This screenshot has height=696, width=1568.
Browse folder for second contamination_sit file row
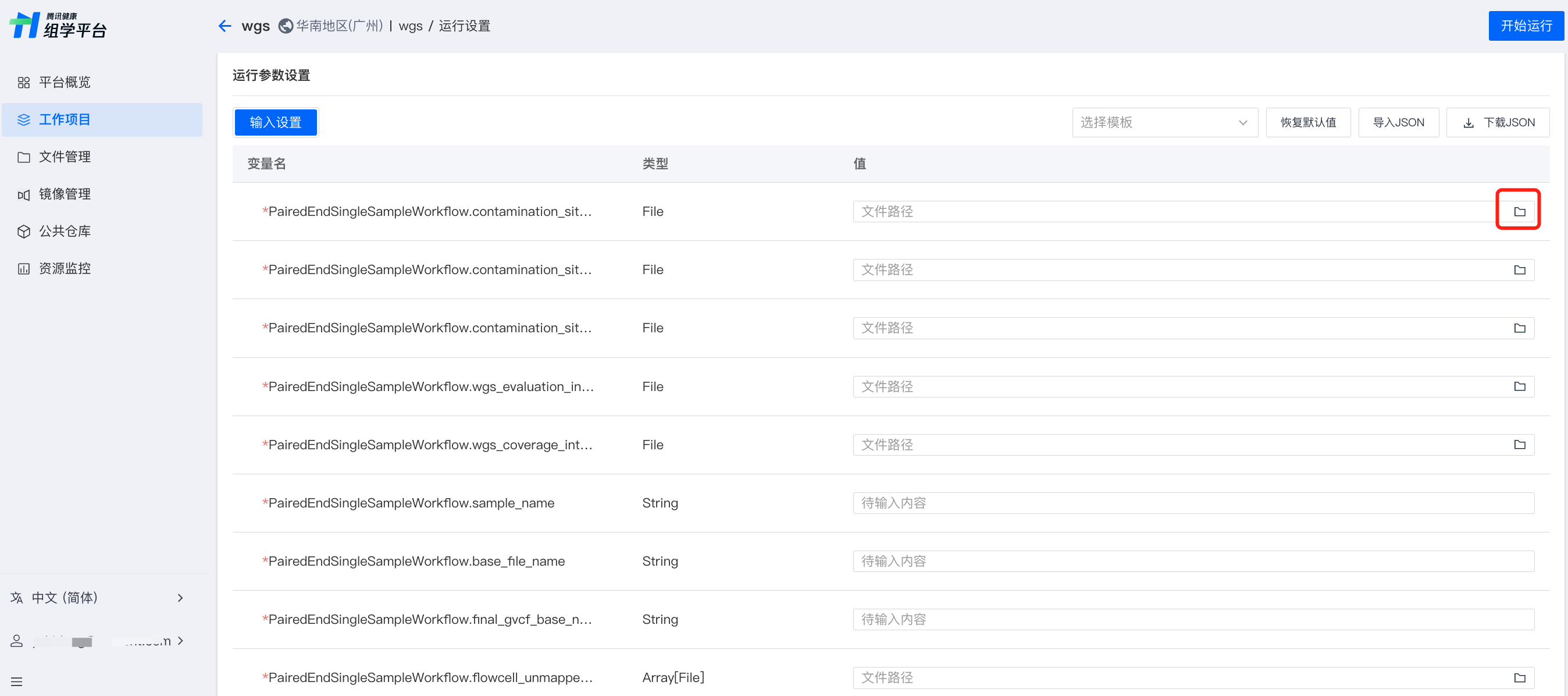(x=1519, y=270)
